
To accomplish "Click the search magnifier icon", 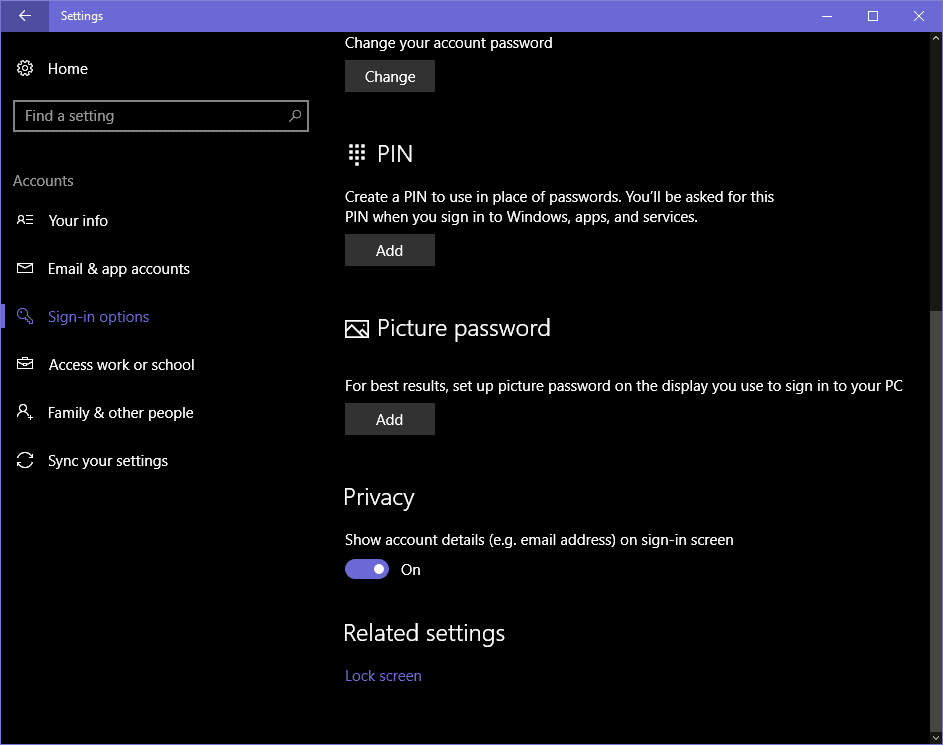I will click(x=294, y=116).
